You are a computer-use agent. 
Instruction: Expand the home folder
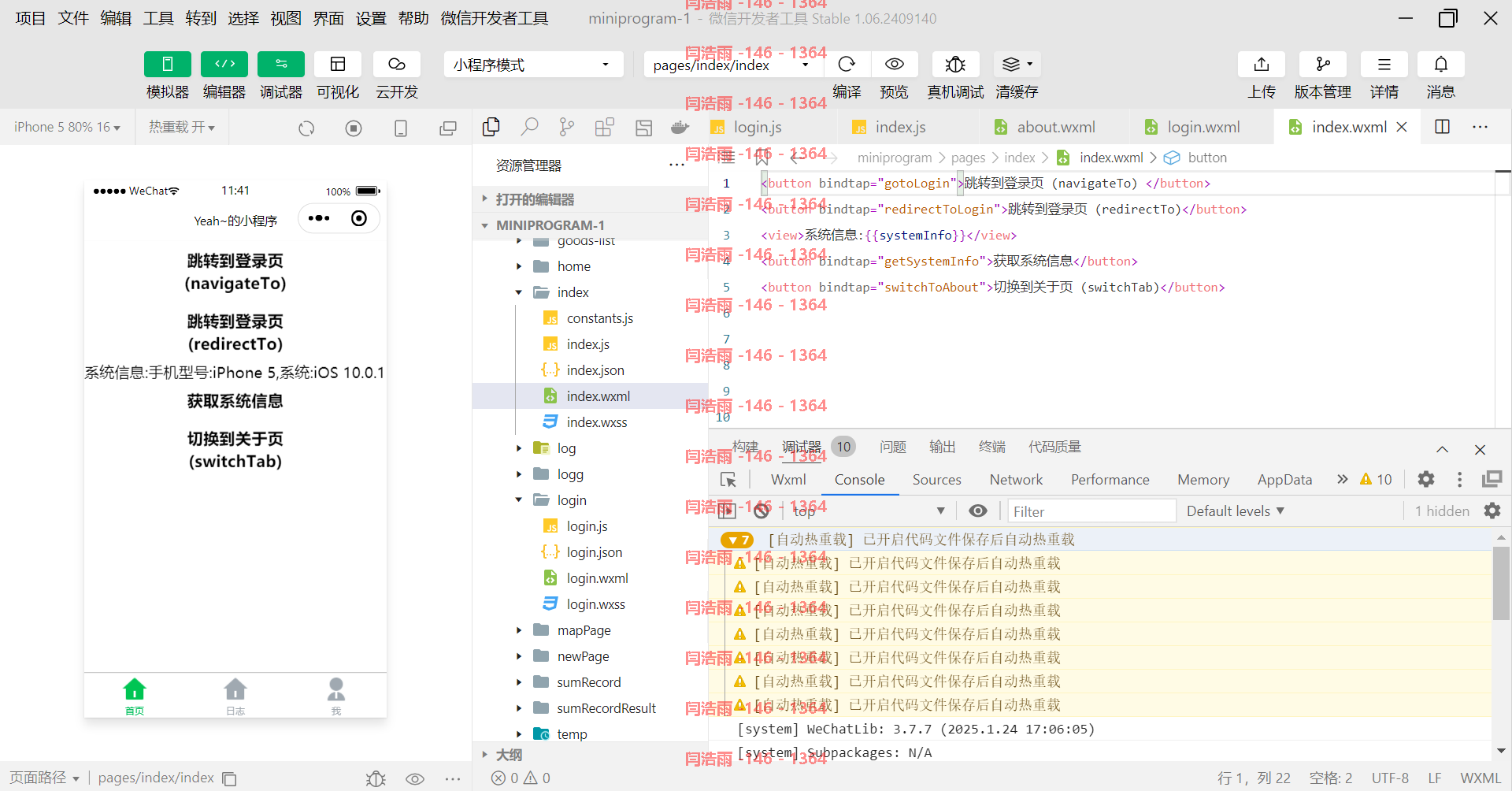[591, 266]
